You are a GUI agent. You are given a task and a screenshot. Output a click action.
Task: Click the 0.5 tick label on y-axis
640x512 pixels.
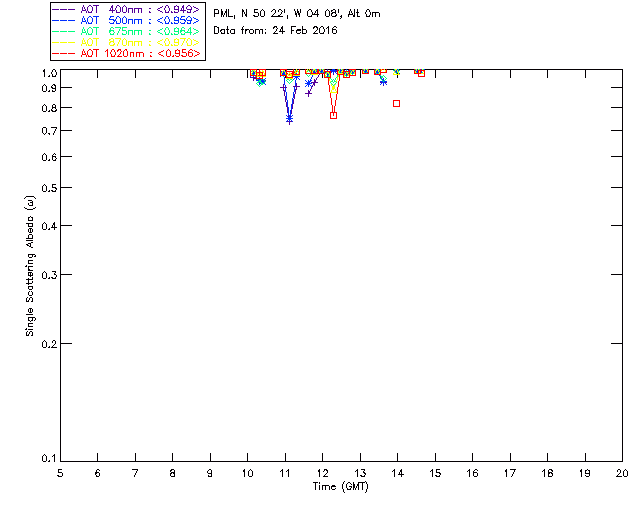pos(49,188)
